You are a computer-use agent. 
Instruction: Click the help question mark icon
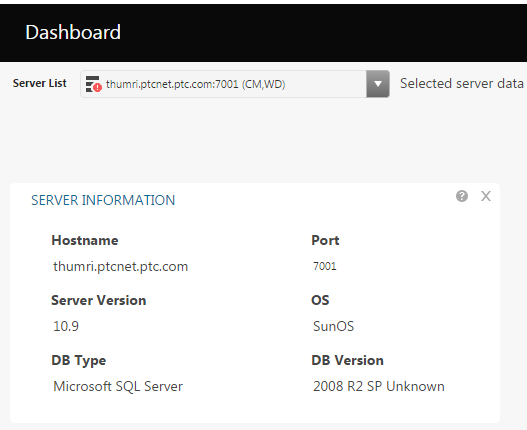462,196
